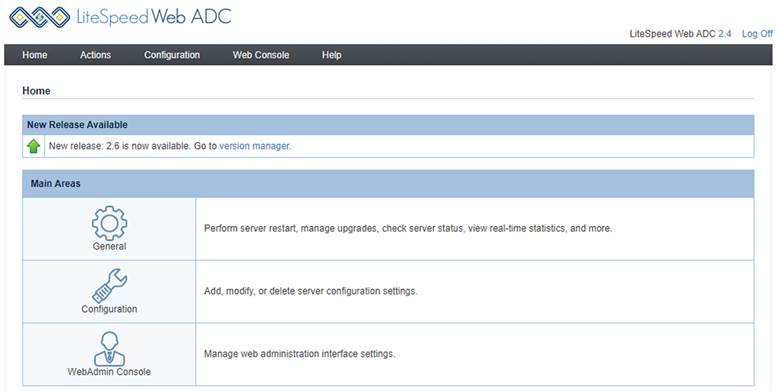Click the LiteSpeed logo icon

40,17
